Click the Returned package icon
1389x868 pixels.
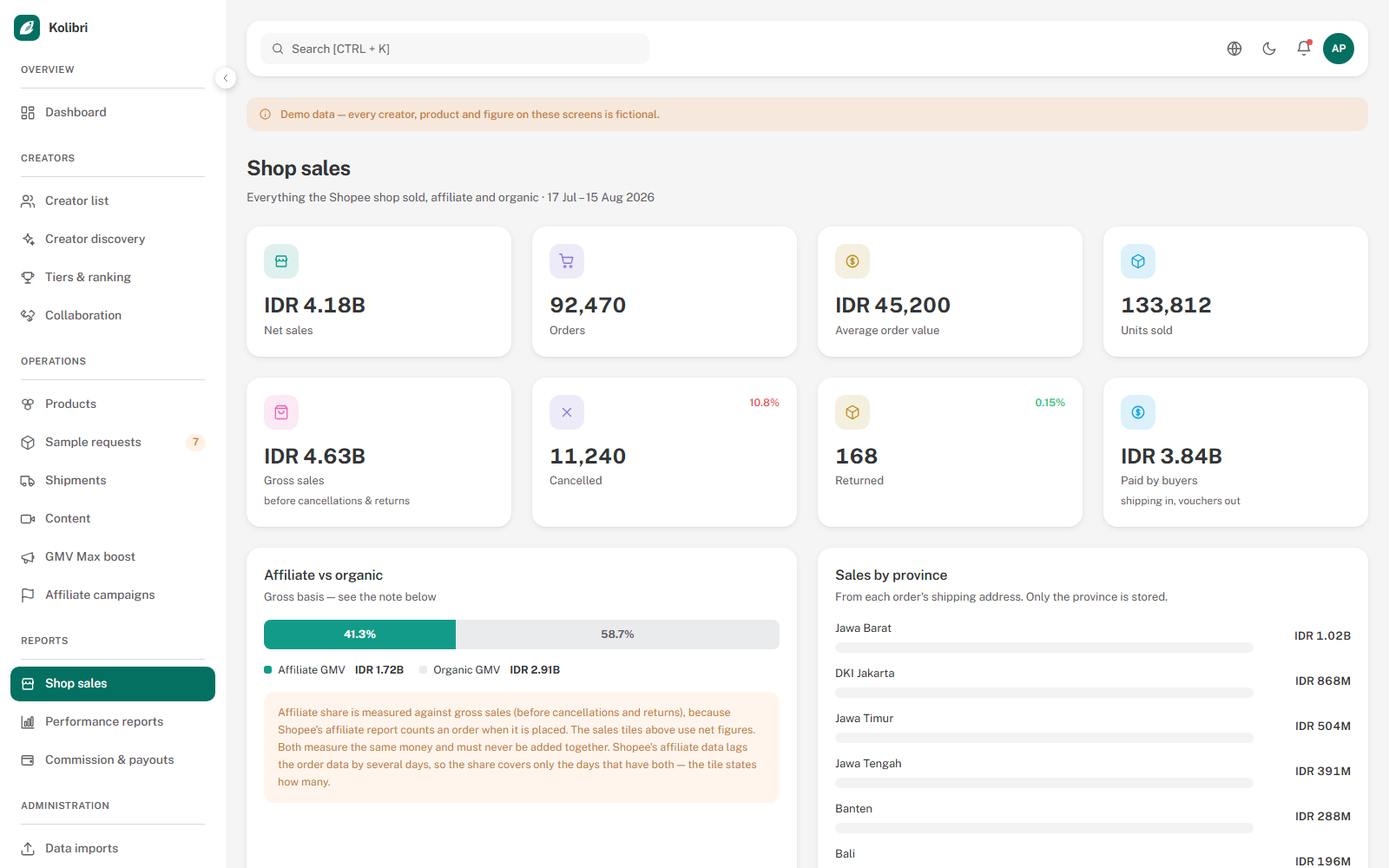coord(852,412)
